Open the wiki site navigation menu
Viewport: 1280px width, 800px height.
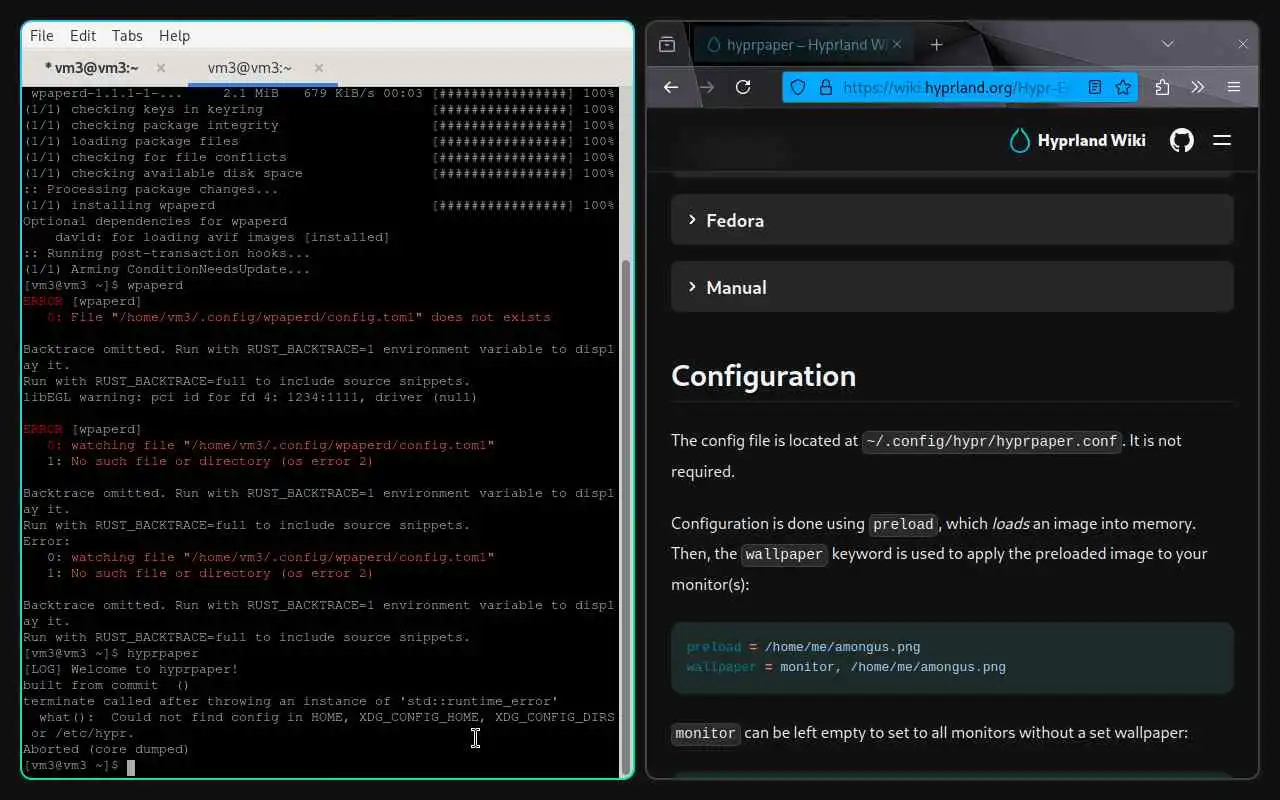point(1222,140)
